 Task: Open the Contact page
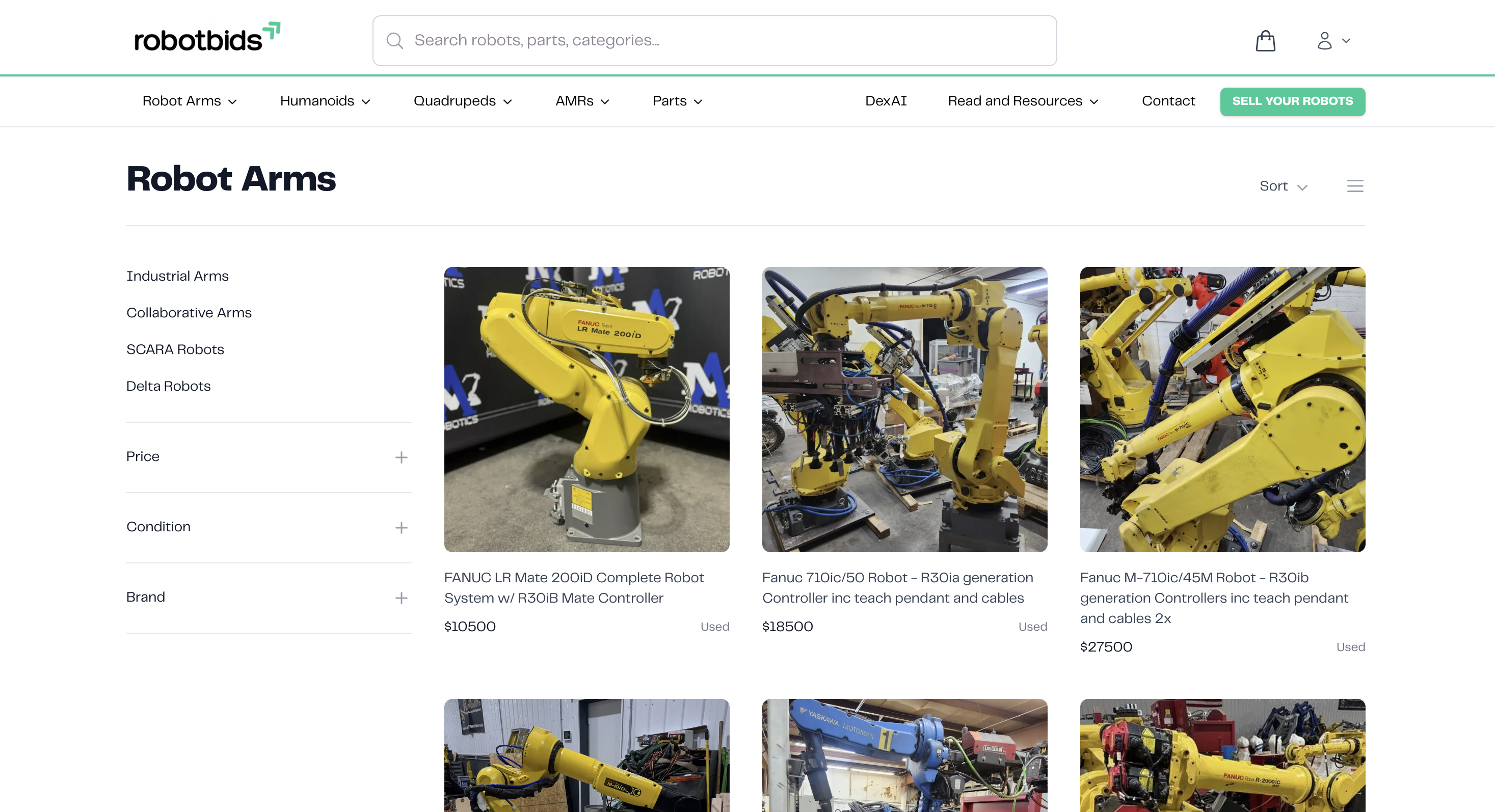1168,101
